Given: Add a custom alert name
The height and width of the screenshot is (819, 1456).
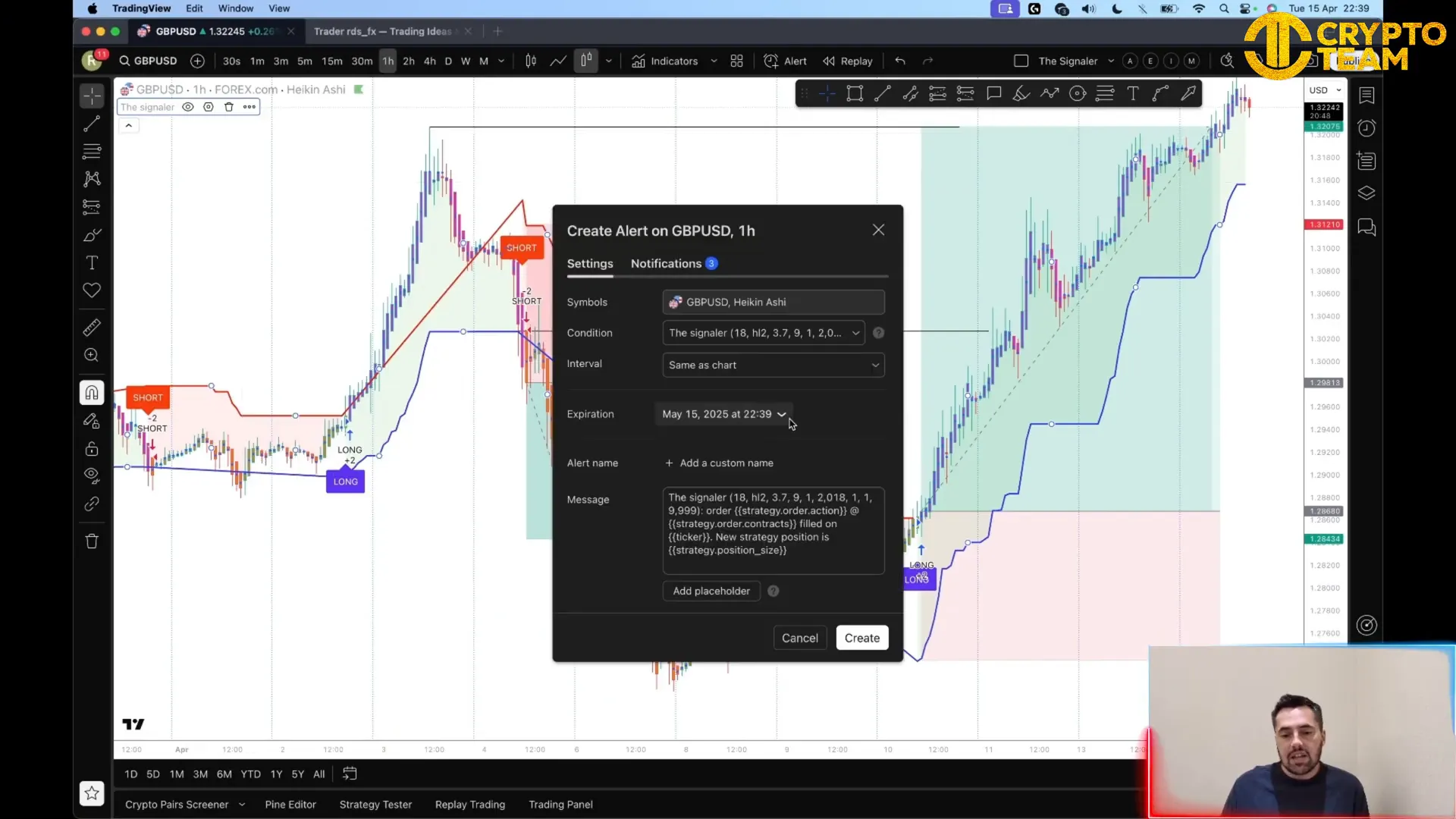Looking at the screenshot, I should [719, 463].
